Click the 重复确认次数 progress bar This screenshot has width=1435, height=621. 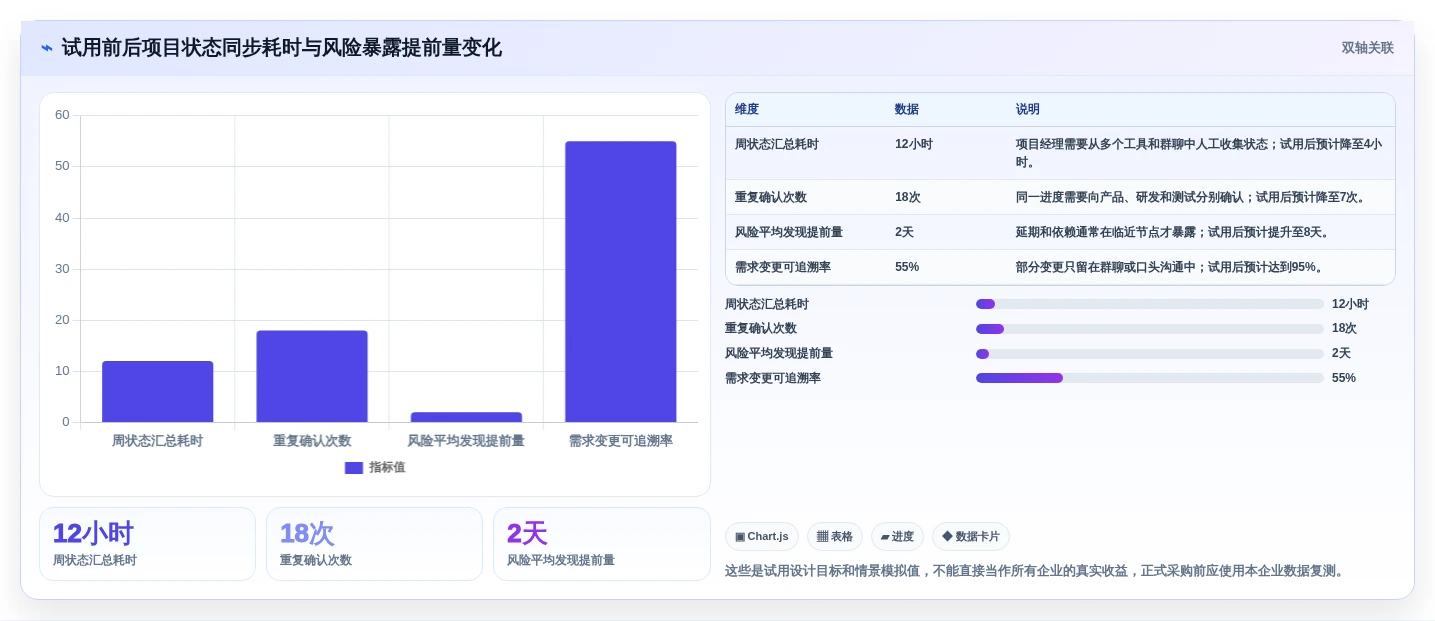click(x=1150, y=329)
